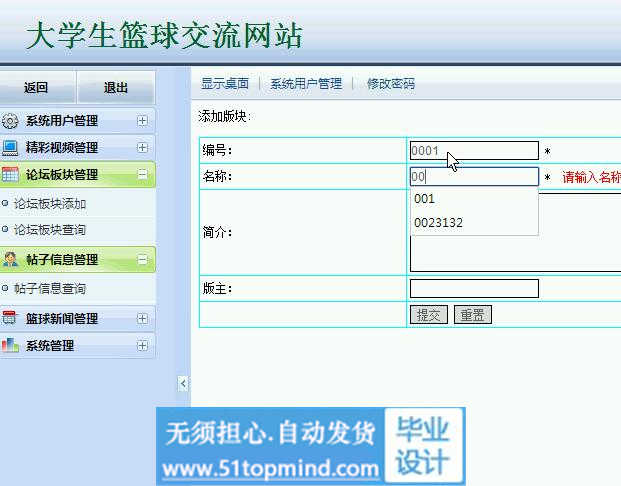Screen dimensions: 621x486
Task: Click the gear icon beside 系统用户管理
Action: point(10,121)
